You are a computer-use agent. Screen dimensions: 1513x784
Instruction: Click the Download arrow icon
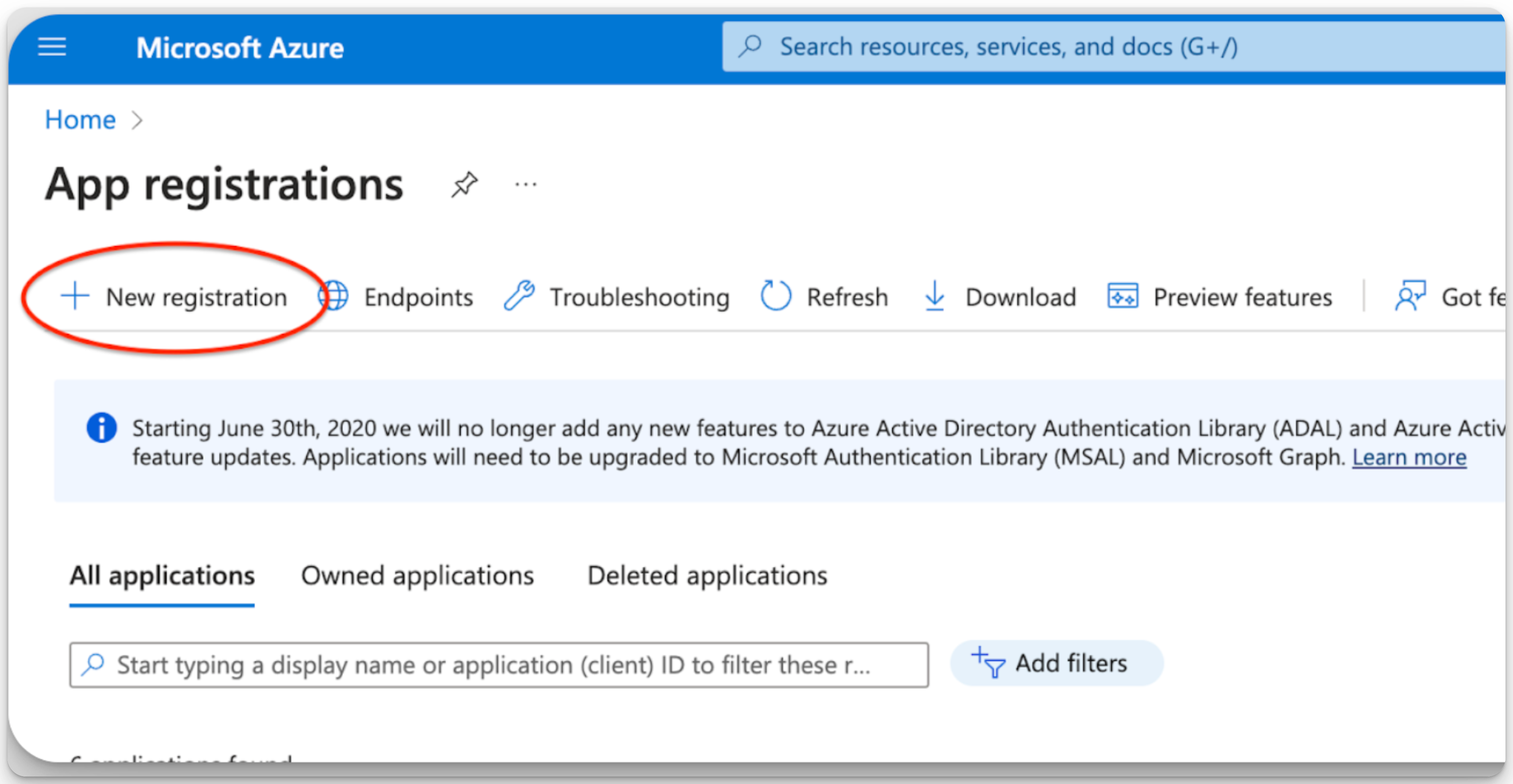(934, 295)
